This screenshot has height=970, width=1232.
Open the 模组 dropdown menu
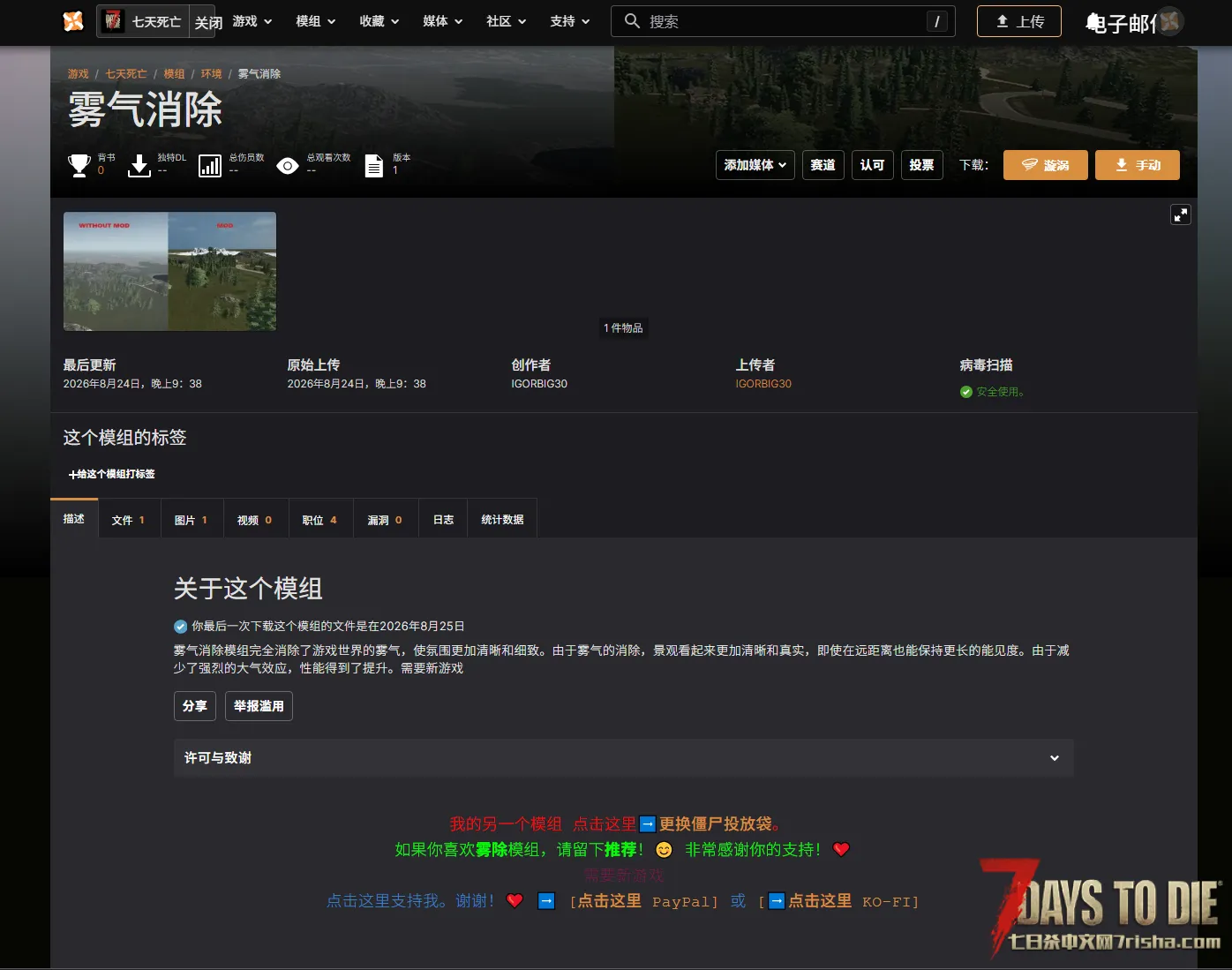click(x=316, y=21)
